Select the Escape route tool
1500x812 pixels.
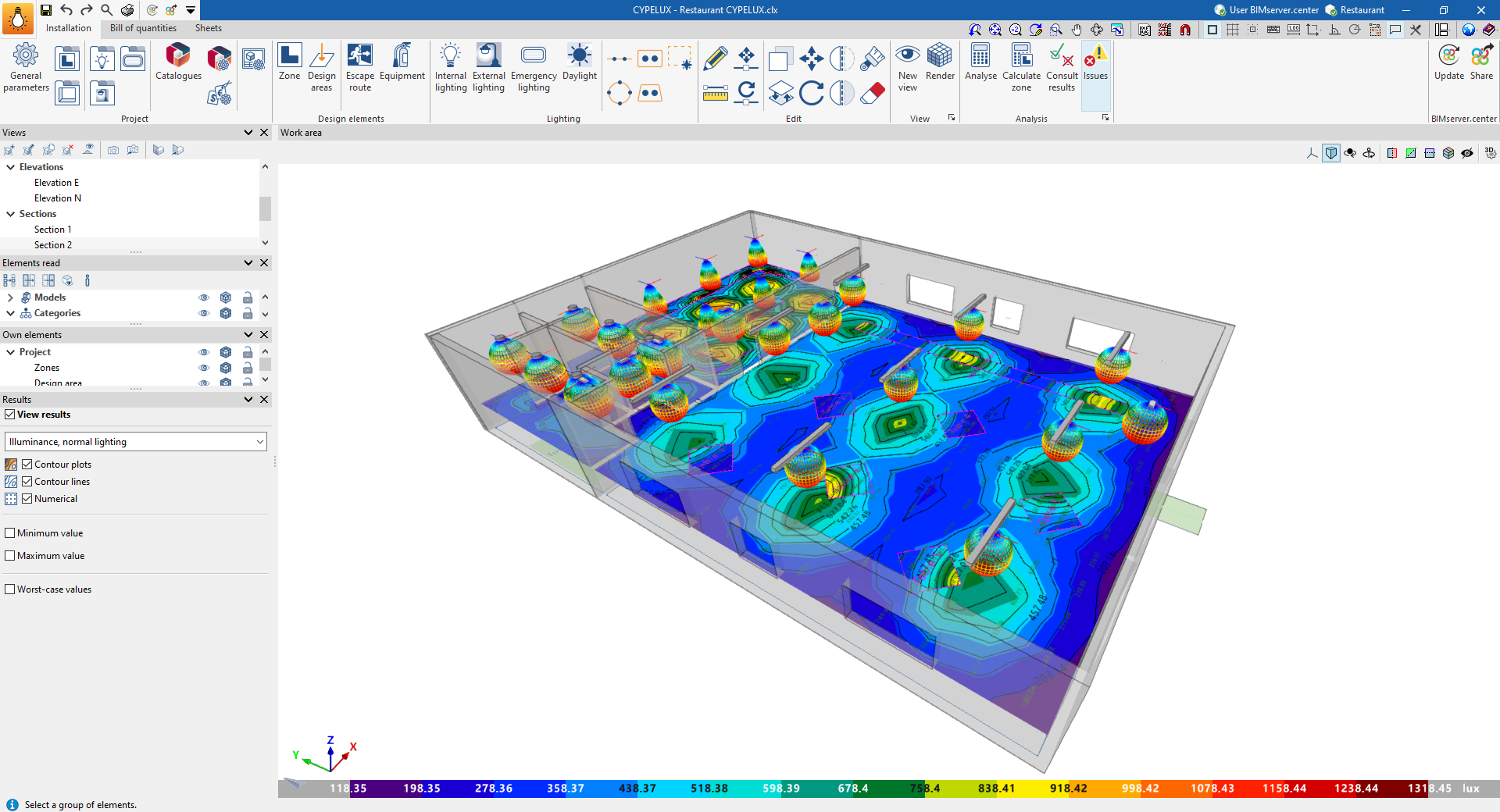360,67
